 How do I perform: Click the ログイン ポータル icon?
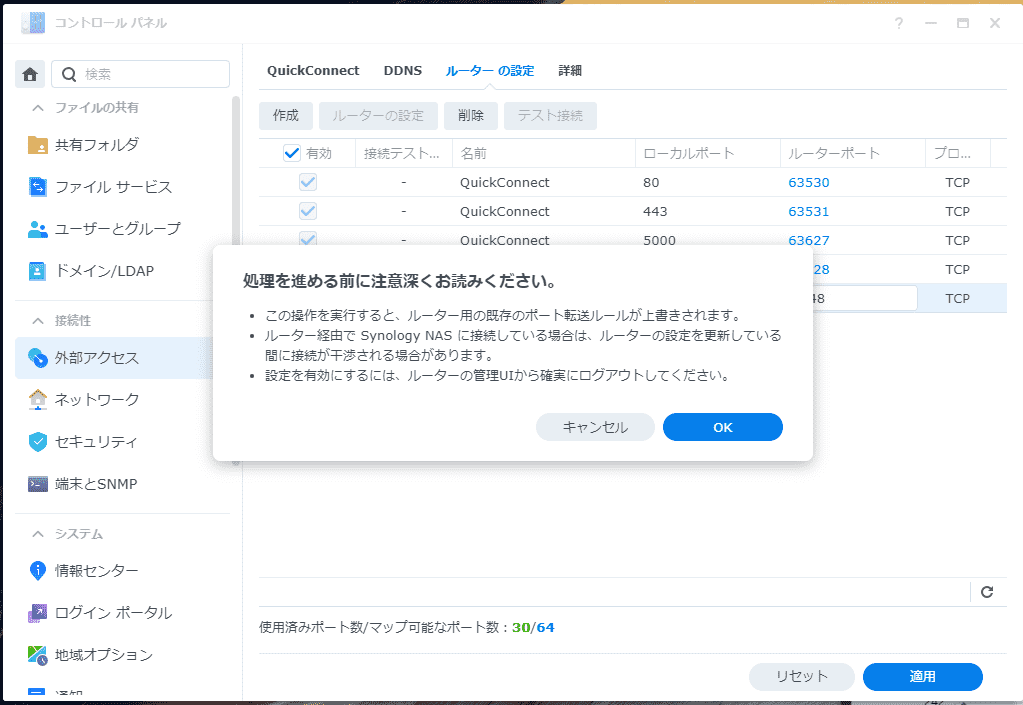(x=38, y=613)
